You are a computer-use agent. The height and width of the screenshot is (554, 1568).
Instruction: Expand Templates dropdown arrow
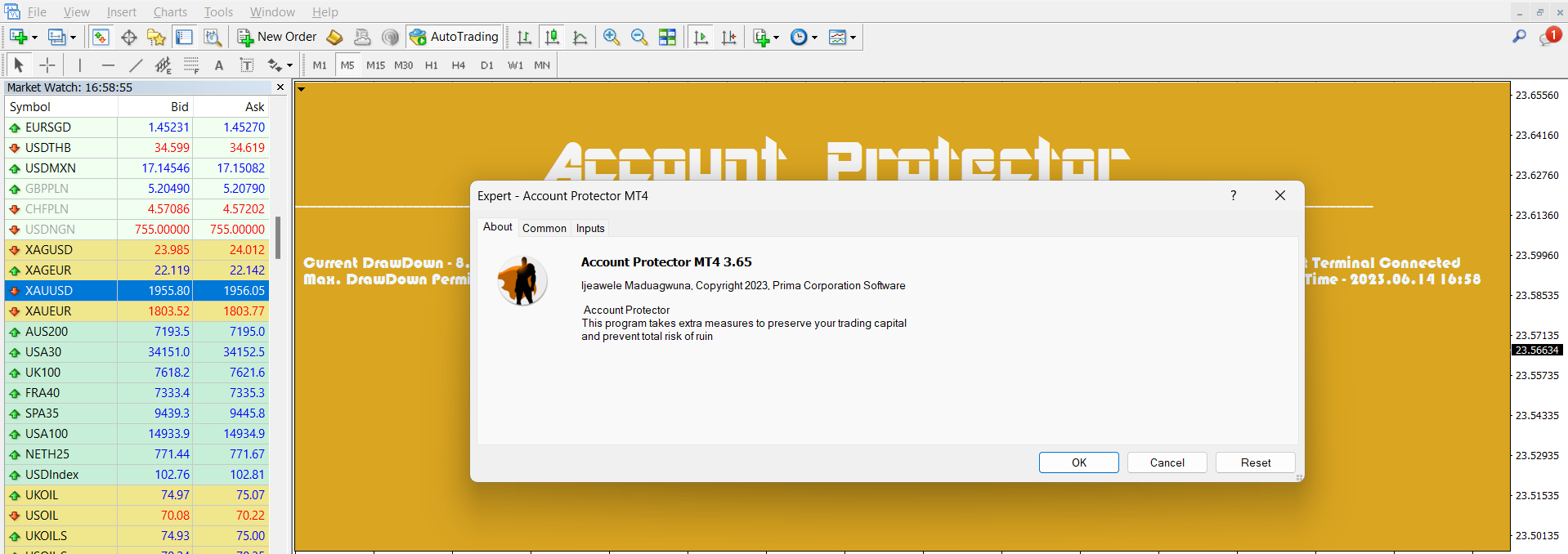pyautogui.click(x=853, y=38)
